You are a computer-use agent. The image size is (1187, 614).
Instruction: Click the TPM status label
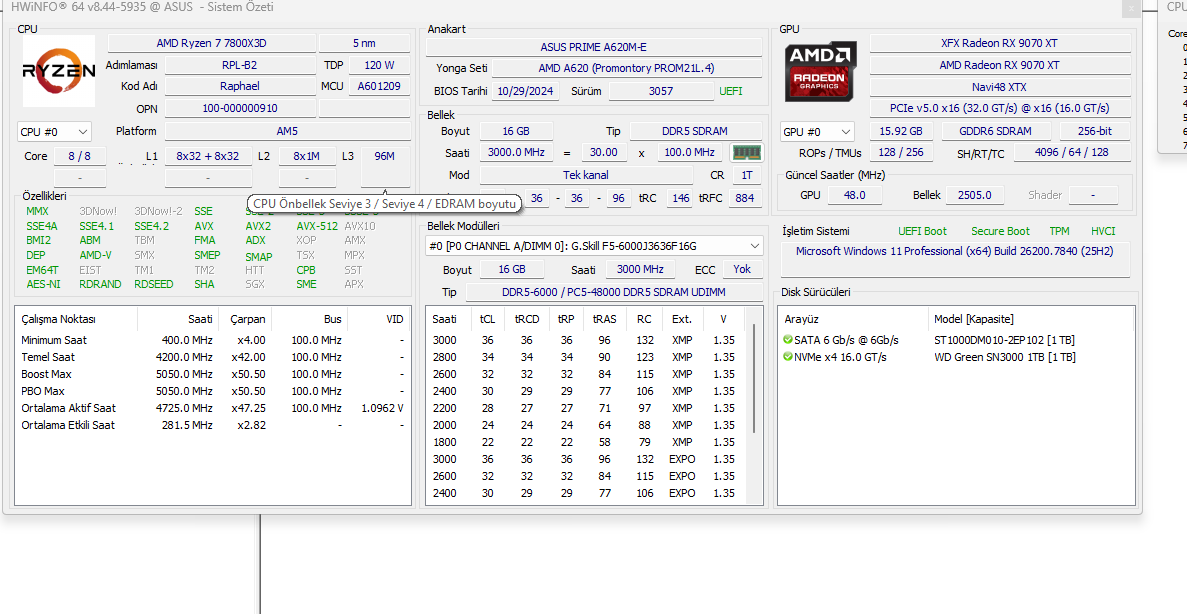pyautogui.click(x=1059, y=231)
